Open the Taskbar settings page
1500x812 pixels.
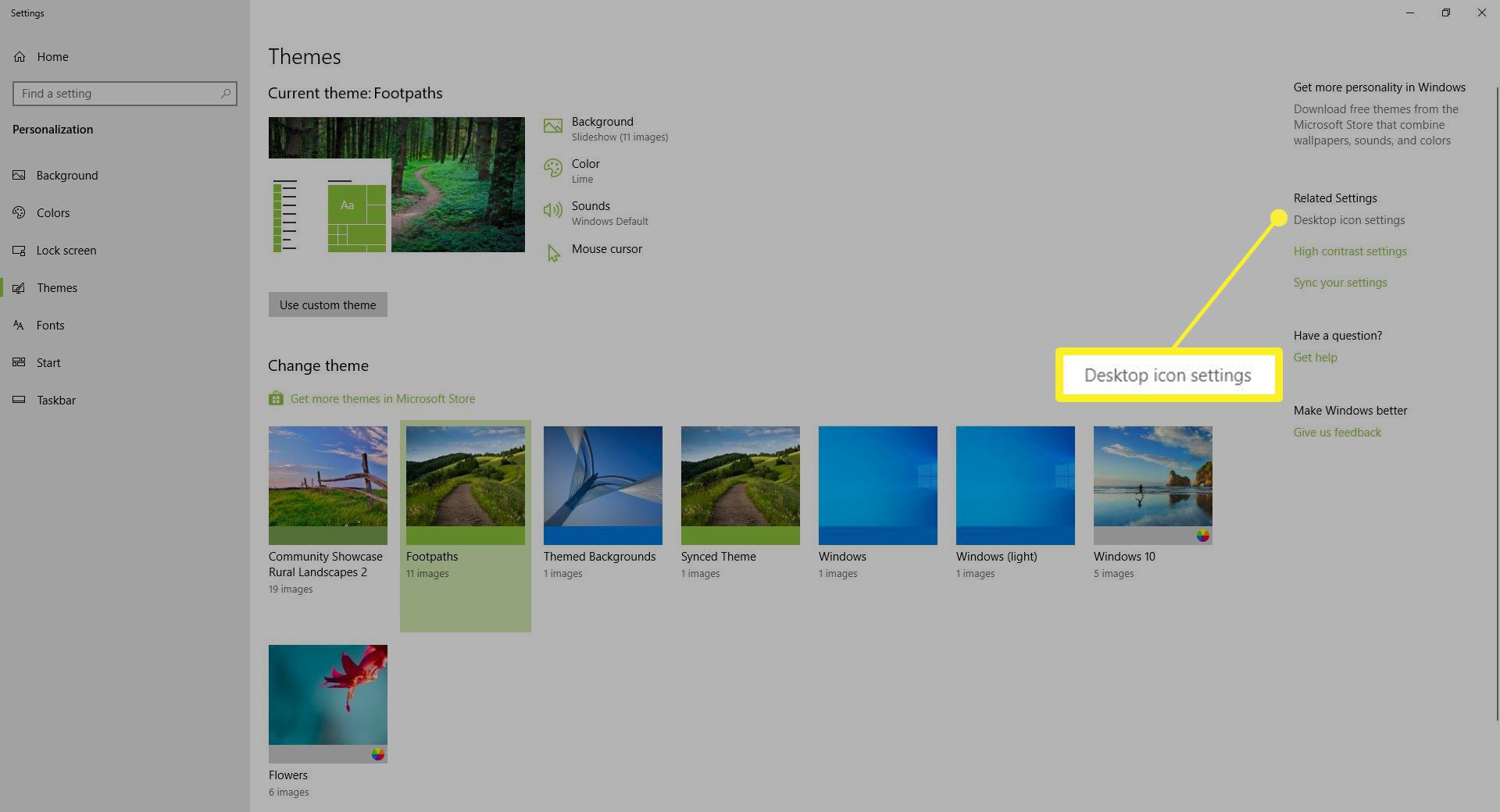[125, 401]
